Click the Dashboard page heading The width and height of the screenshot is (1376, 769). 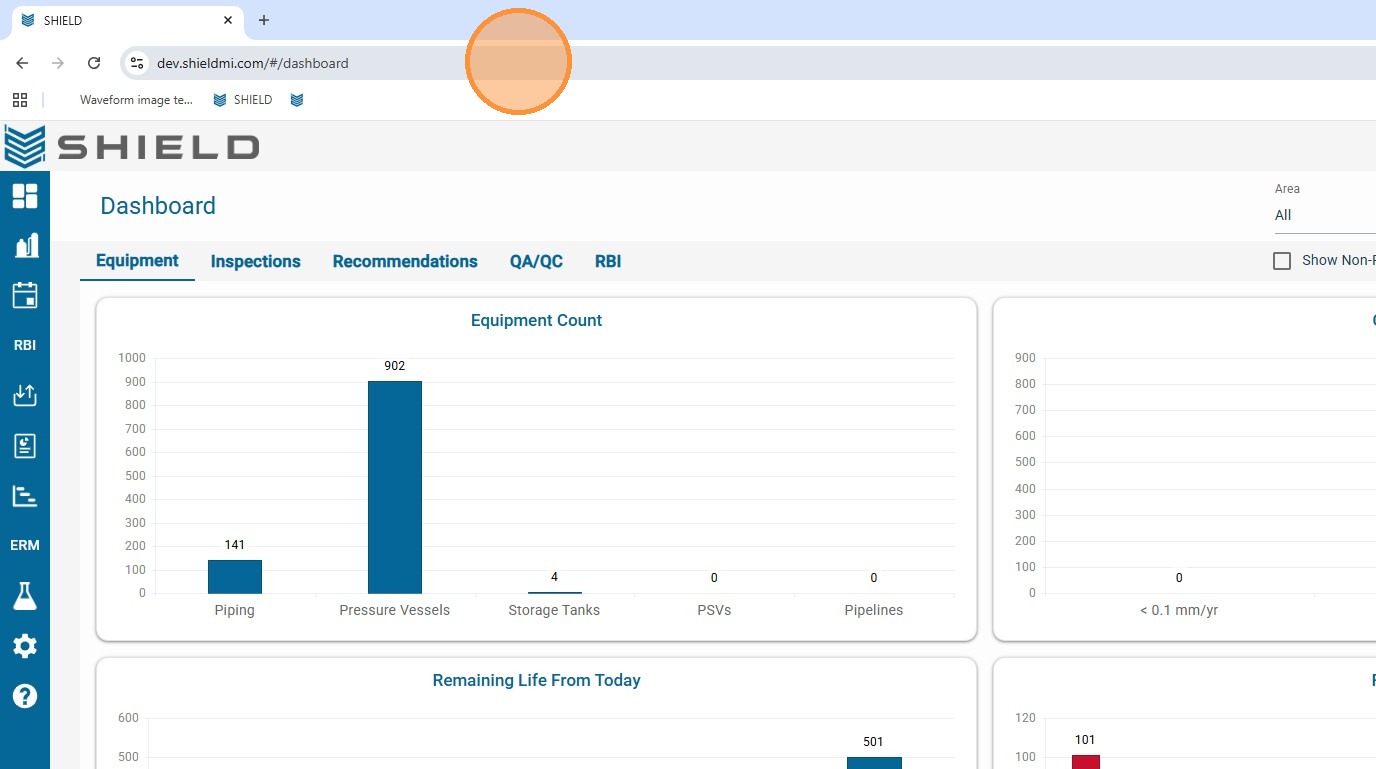click(x=158, y=206)
